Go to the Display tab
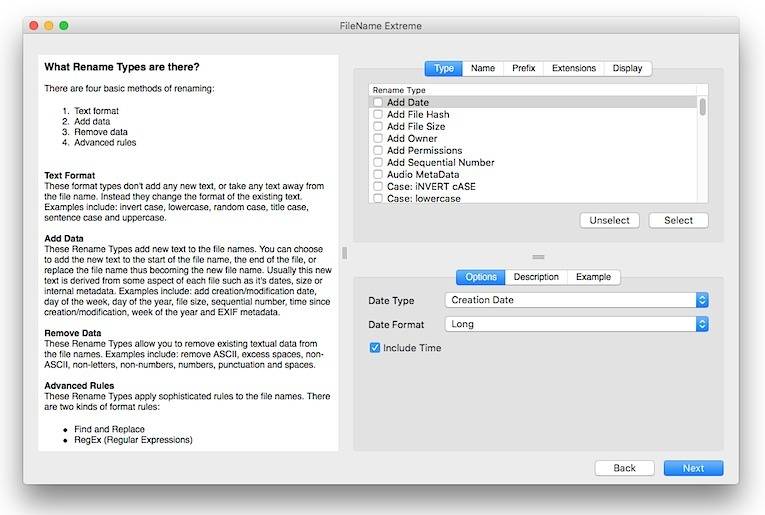 point(627,68)
